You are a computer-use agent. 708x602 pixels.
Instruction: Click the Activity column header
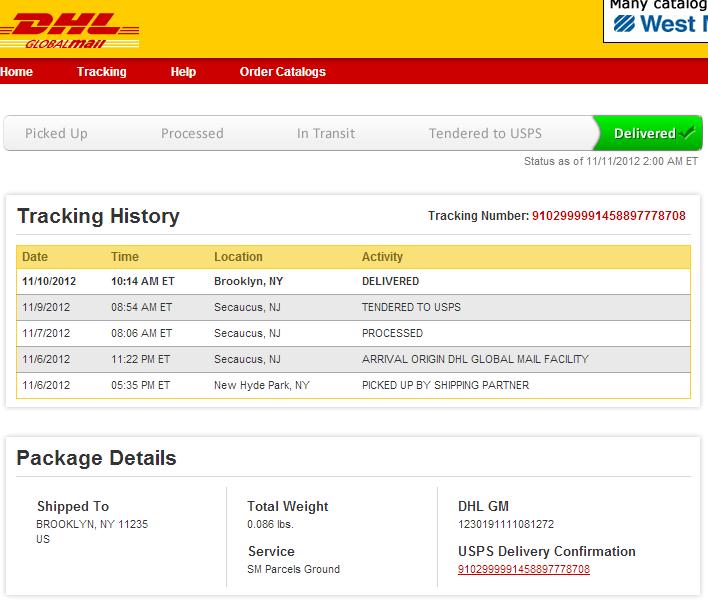coord(382,257)
